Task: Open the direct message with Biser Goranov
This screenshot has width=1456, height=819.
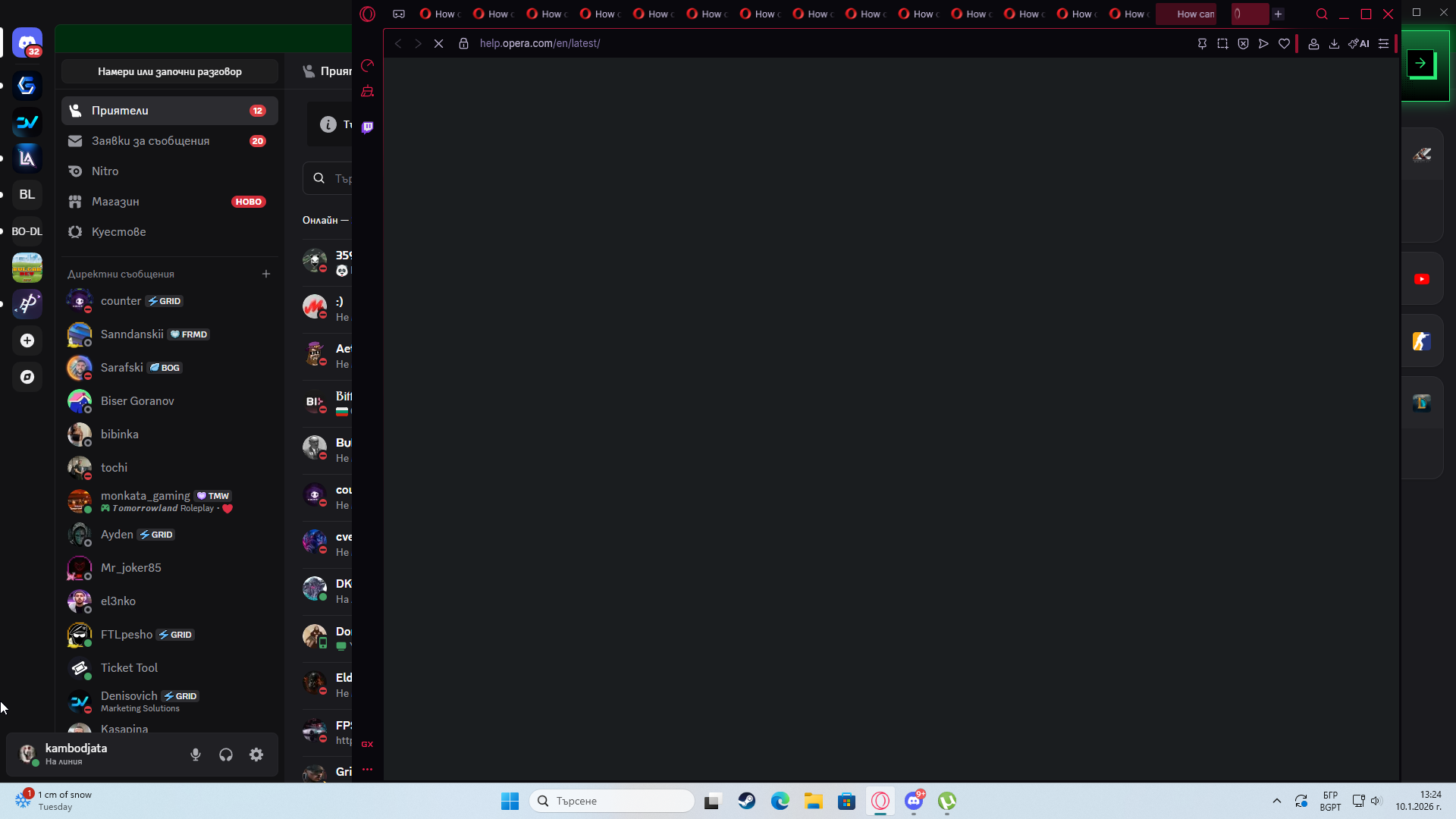Action: click(137, 401)
